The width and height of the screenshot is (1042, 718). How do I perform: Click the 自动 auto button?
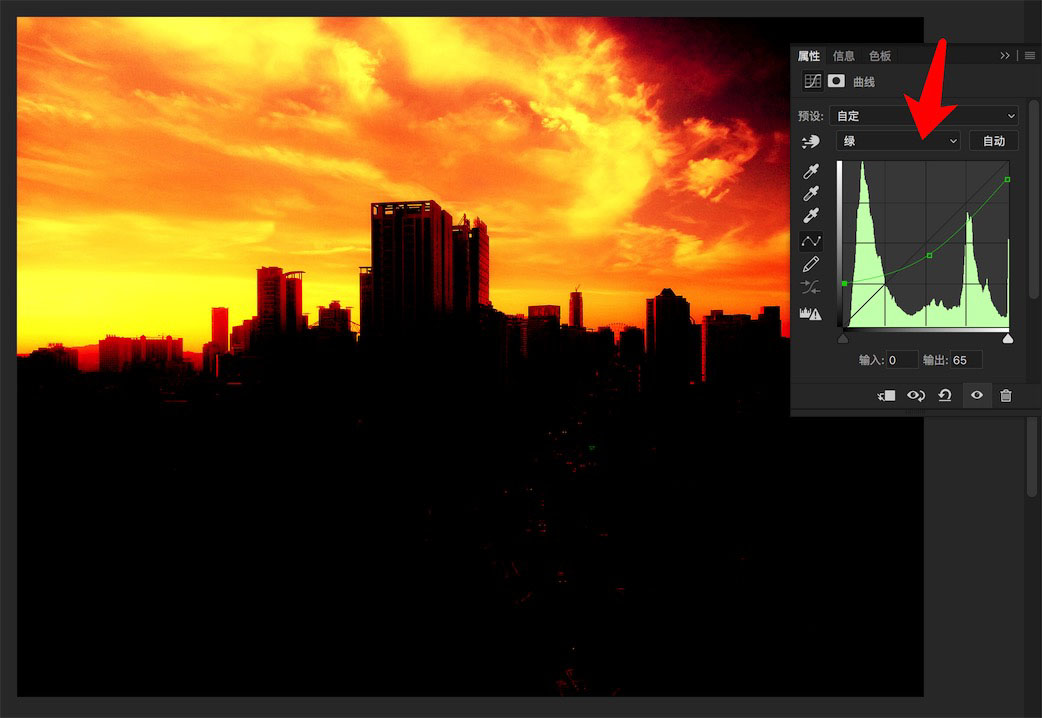coord(993,141)
